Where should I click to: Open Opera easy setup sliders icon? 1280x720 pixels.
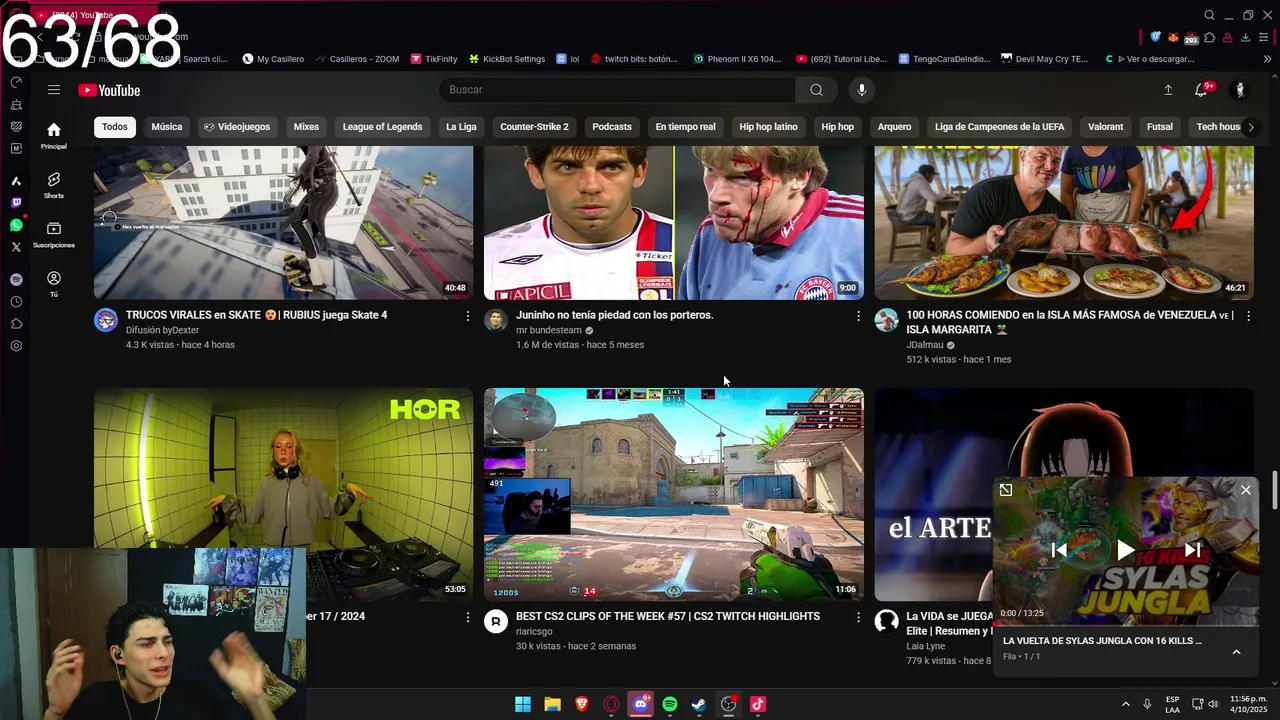tap(1265, 37)
